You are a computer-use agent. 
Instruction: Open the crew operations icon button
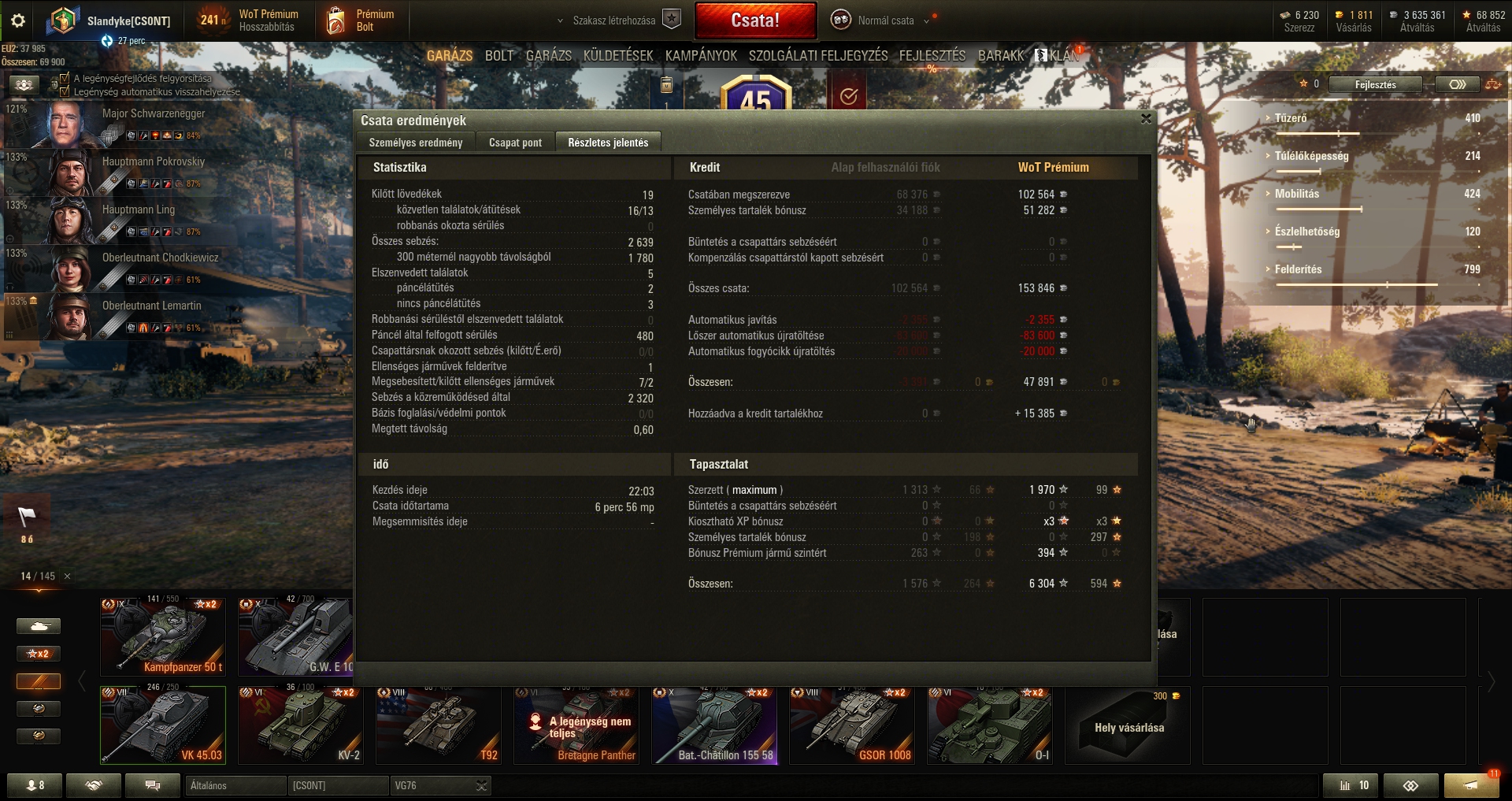[x=24, y=84]
